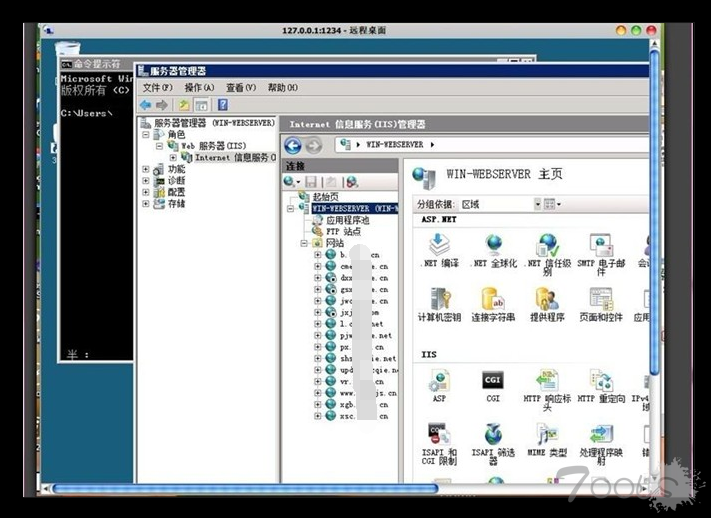Click the green zoom button of remote desktop

point(636,30)
